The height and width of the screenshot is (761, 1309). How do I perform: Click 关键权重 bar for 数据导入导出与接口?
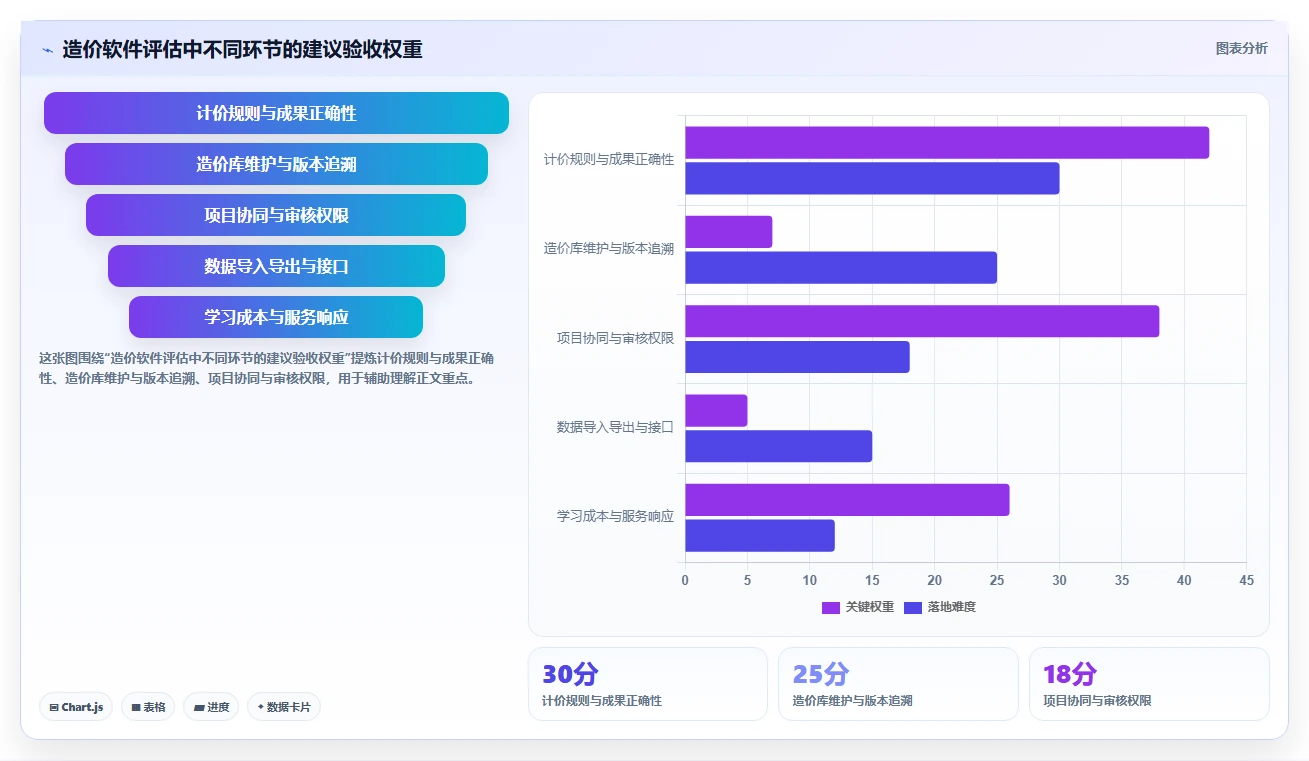(716, 411)
